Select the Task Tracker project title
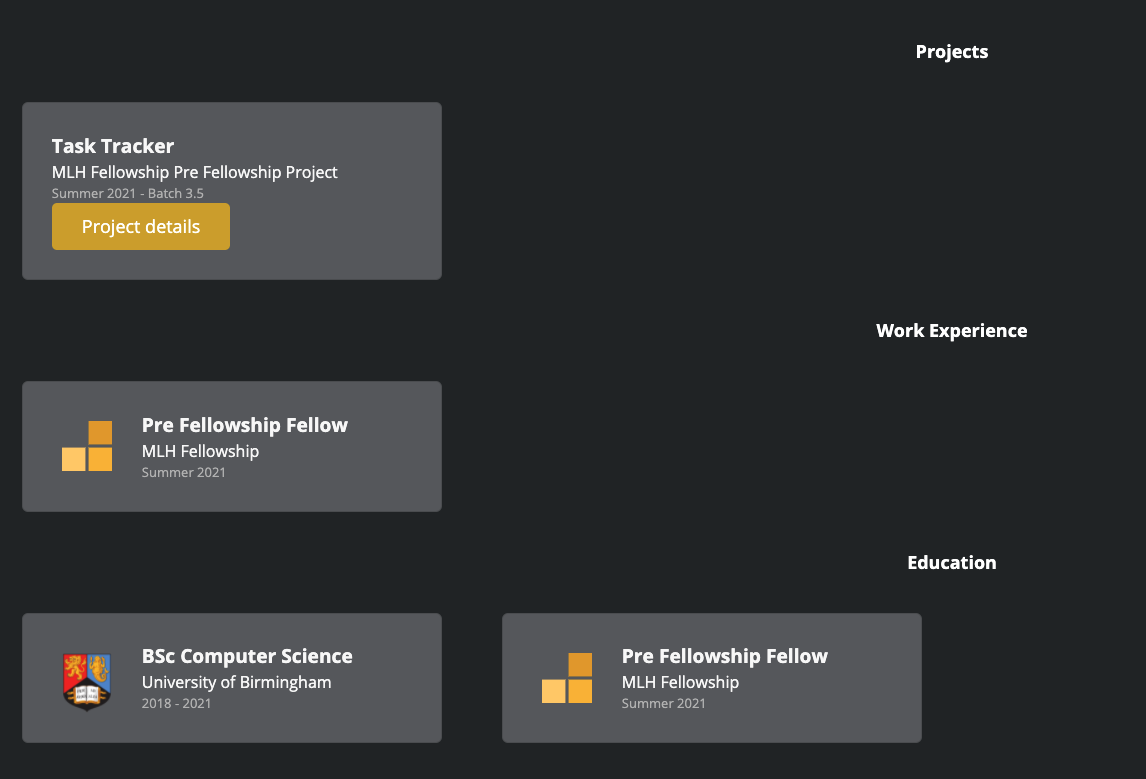The height and width of the screenshot is (779, 1146). [x=113, y=146]
